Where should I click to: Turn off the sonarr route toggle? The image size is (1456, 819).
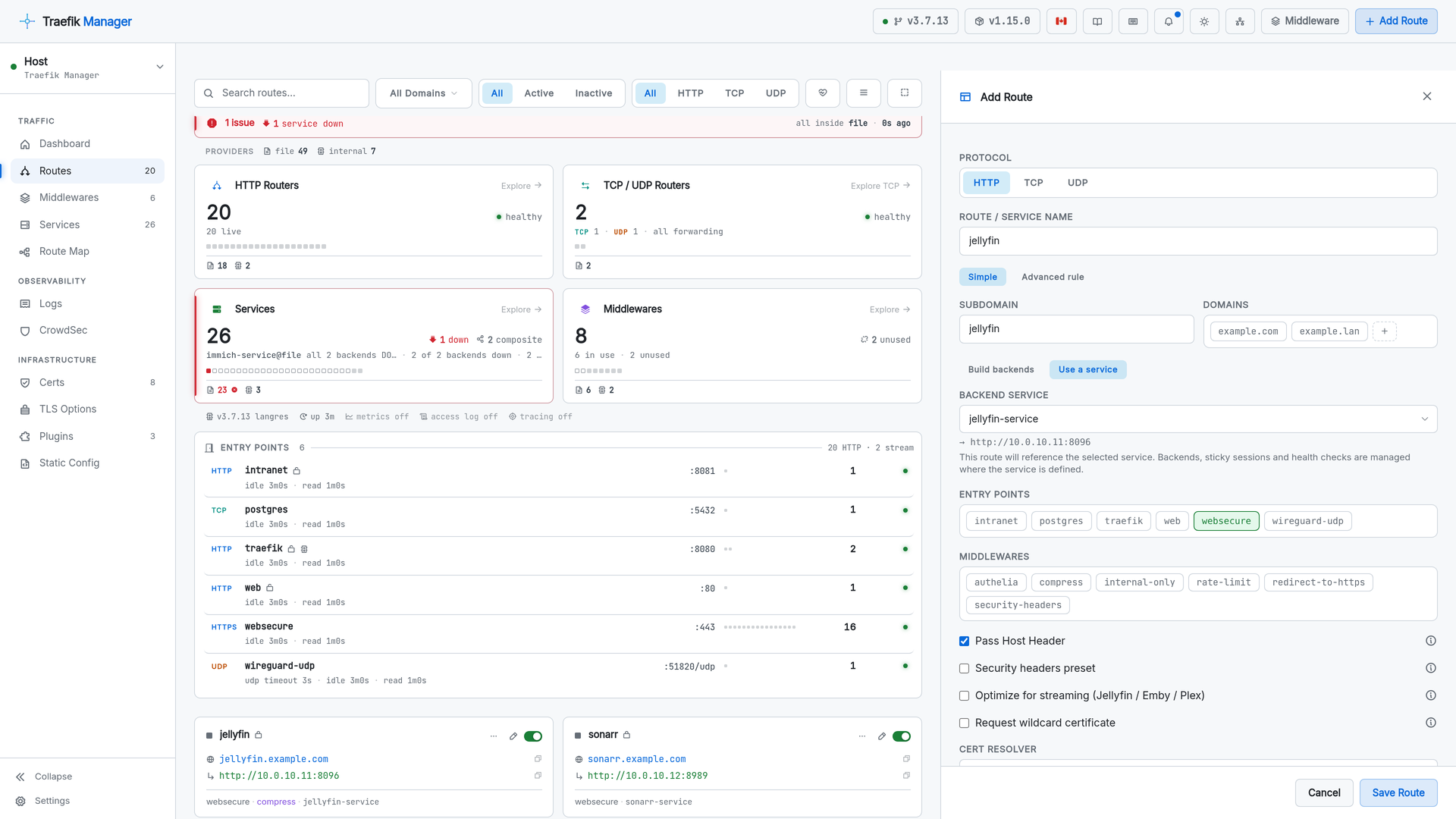click(902, 736)
